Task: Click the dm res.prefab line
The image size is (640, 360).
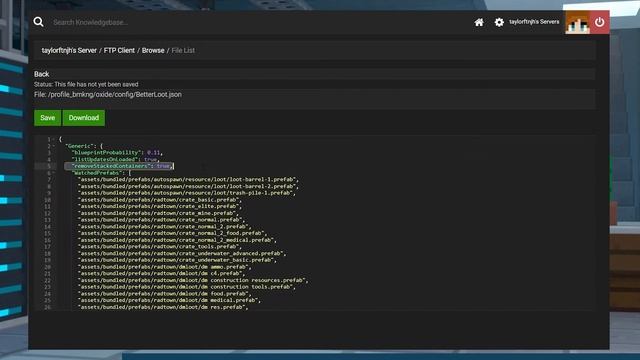Action: click(163, 307)
